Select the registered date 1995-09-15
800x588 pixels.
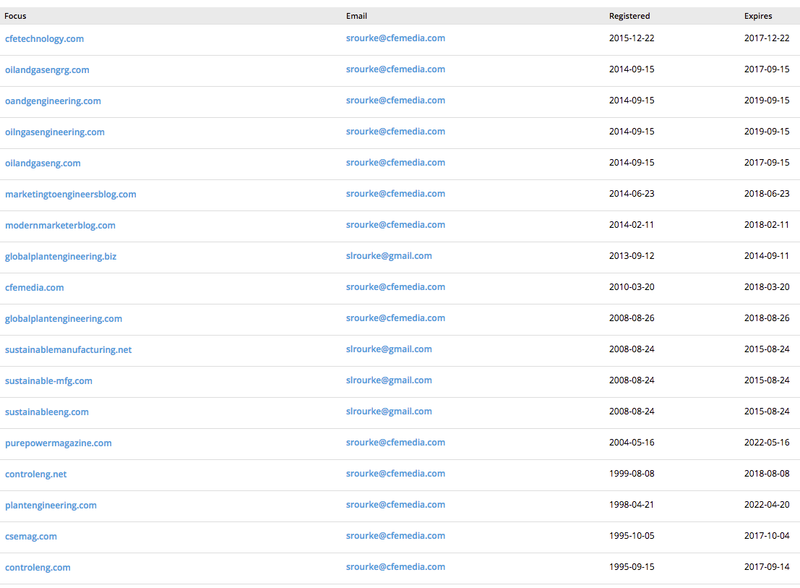pyautogui.click(x=632, y=568)
